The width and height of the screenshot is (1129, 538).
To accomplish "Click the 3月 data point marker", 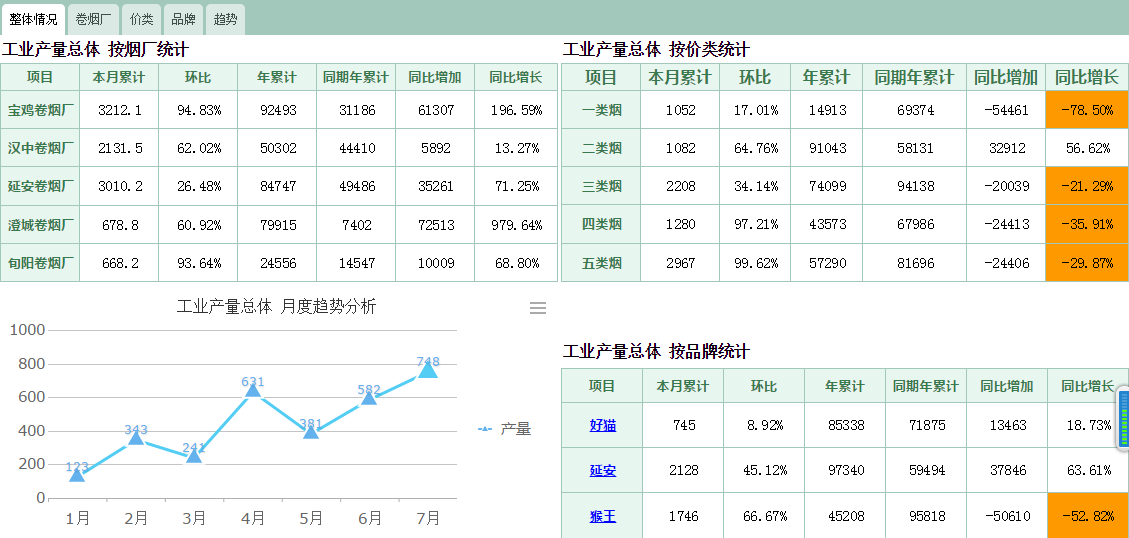I will 194,456.
